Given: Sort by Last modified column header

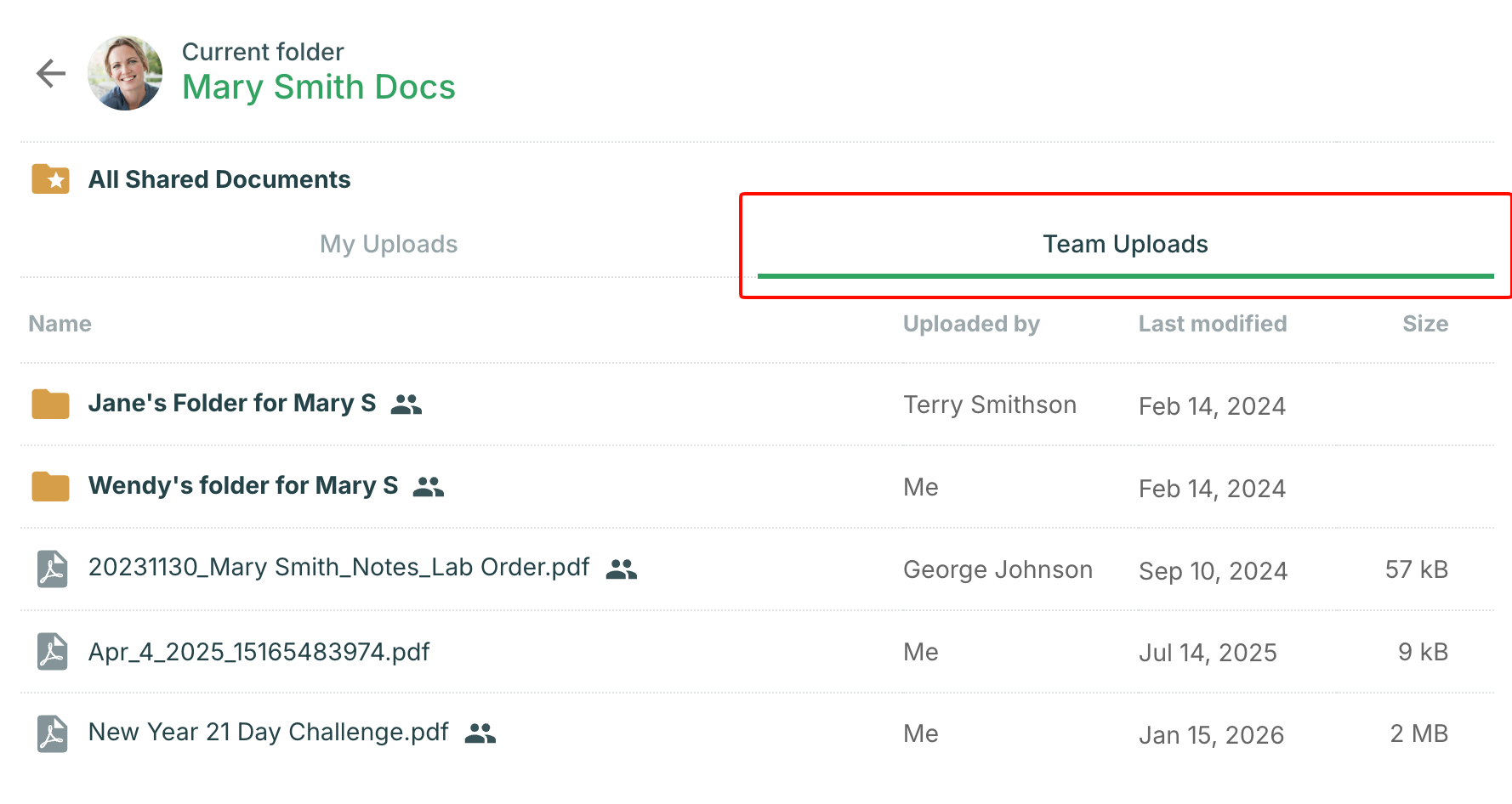Looking at the screenshot, I should (x=1212, y=324).
